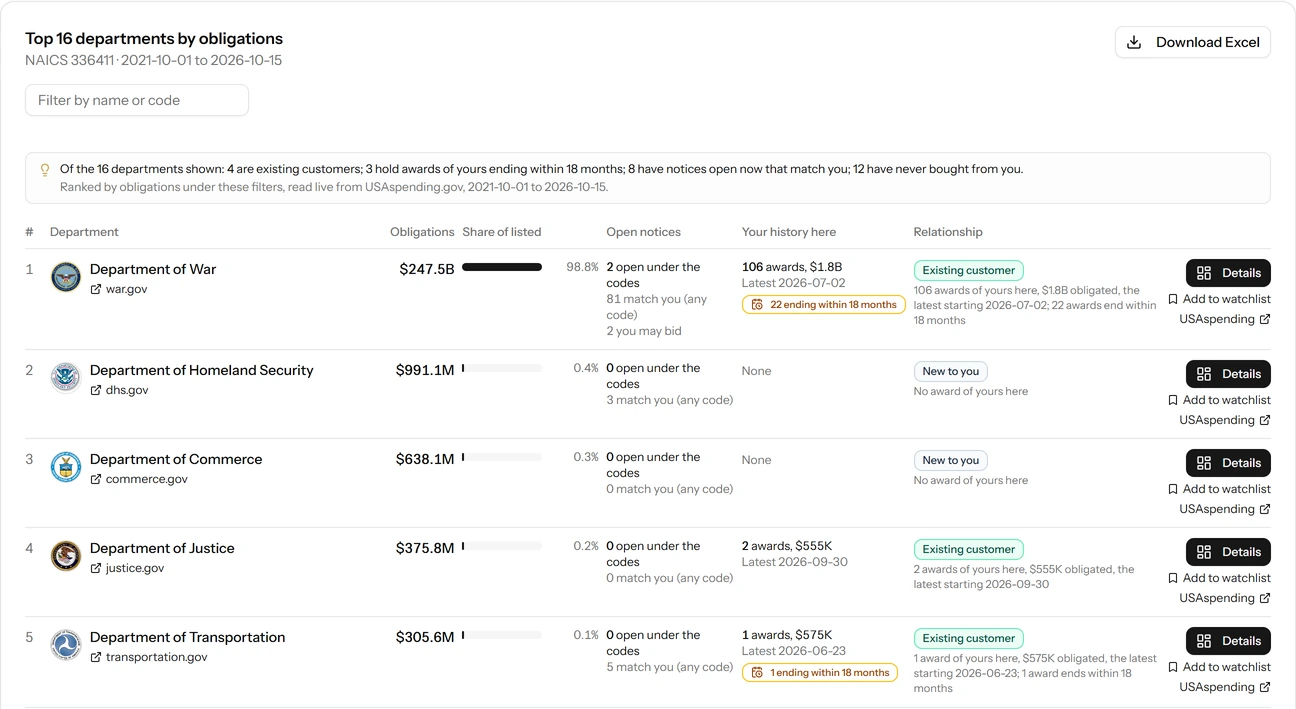Click the Department of Transportation seal icon
The width and height of the screenshot is (1296, 709).
point(66,645)
